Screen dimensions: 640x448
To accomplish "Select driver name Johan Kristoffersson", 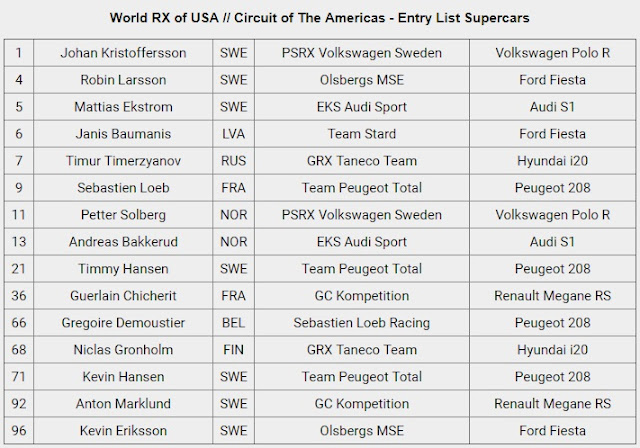I will click(x=121, y=51).
